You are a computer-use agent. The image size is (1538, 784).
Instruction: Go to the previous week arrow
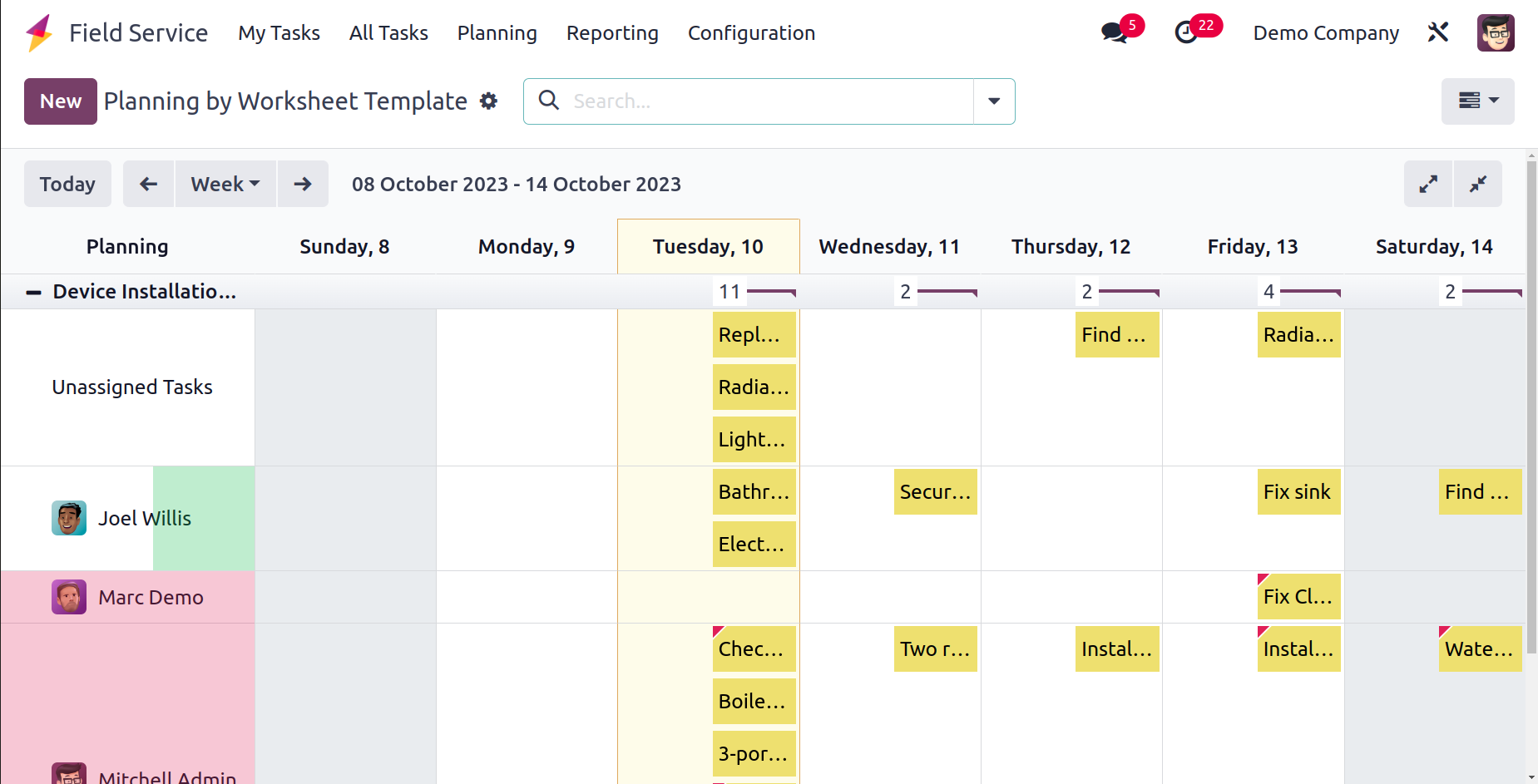149,184
